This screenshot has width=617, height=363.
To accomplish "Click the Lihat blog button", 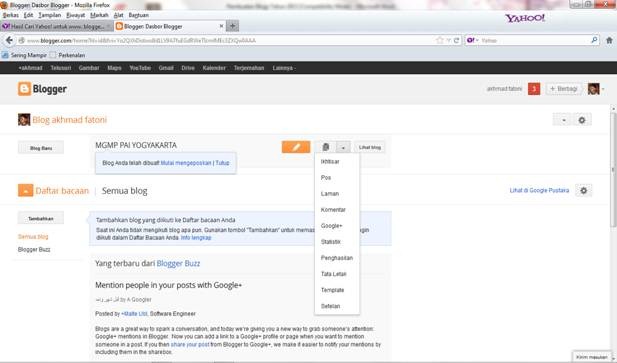I will tap(369, 147).
